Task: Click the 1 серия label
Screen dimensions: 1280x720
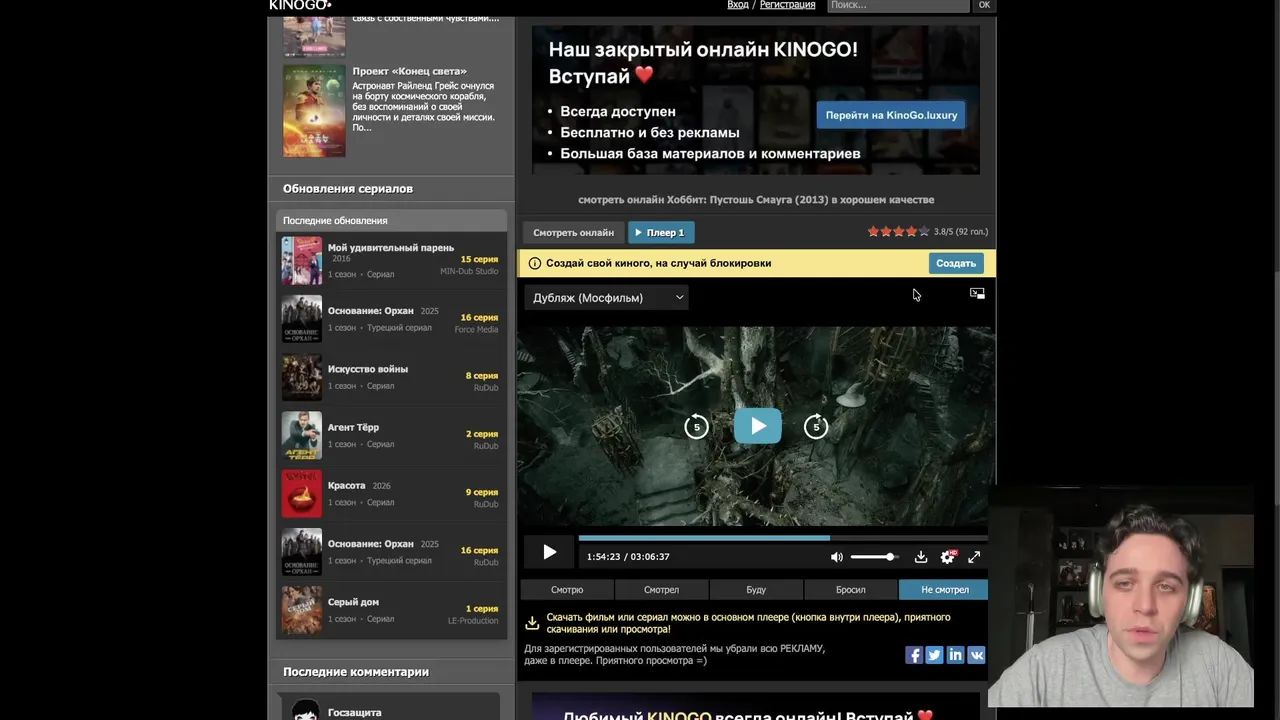Action: [x=482, y=608]
